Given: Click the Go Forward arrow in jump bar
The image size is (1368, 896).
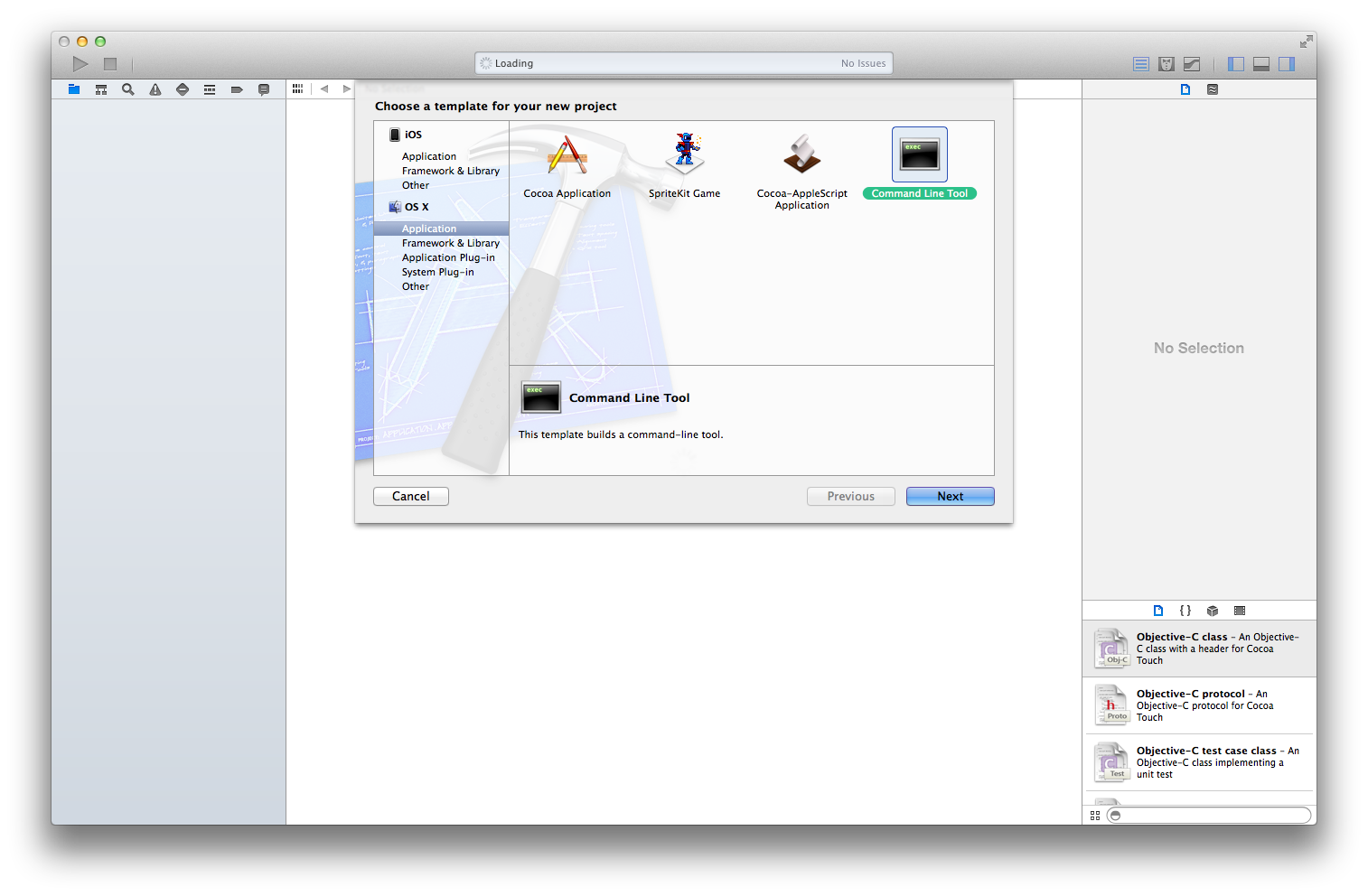Looking at the screenshot, I should pos(346,89).
